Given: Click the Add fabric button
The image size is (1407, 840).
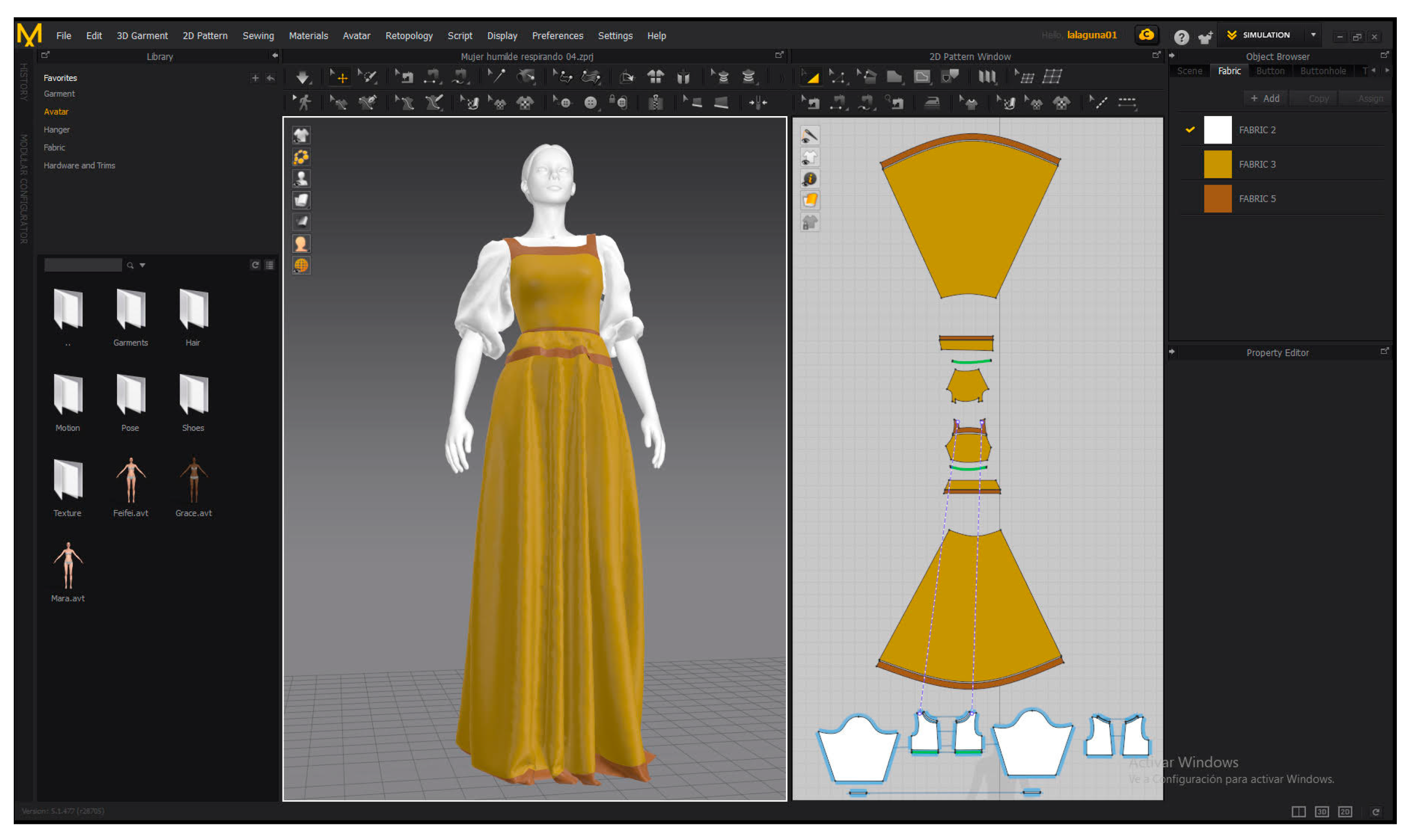Looking at the screenshot, I should pos(1265,99).
